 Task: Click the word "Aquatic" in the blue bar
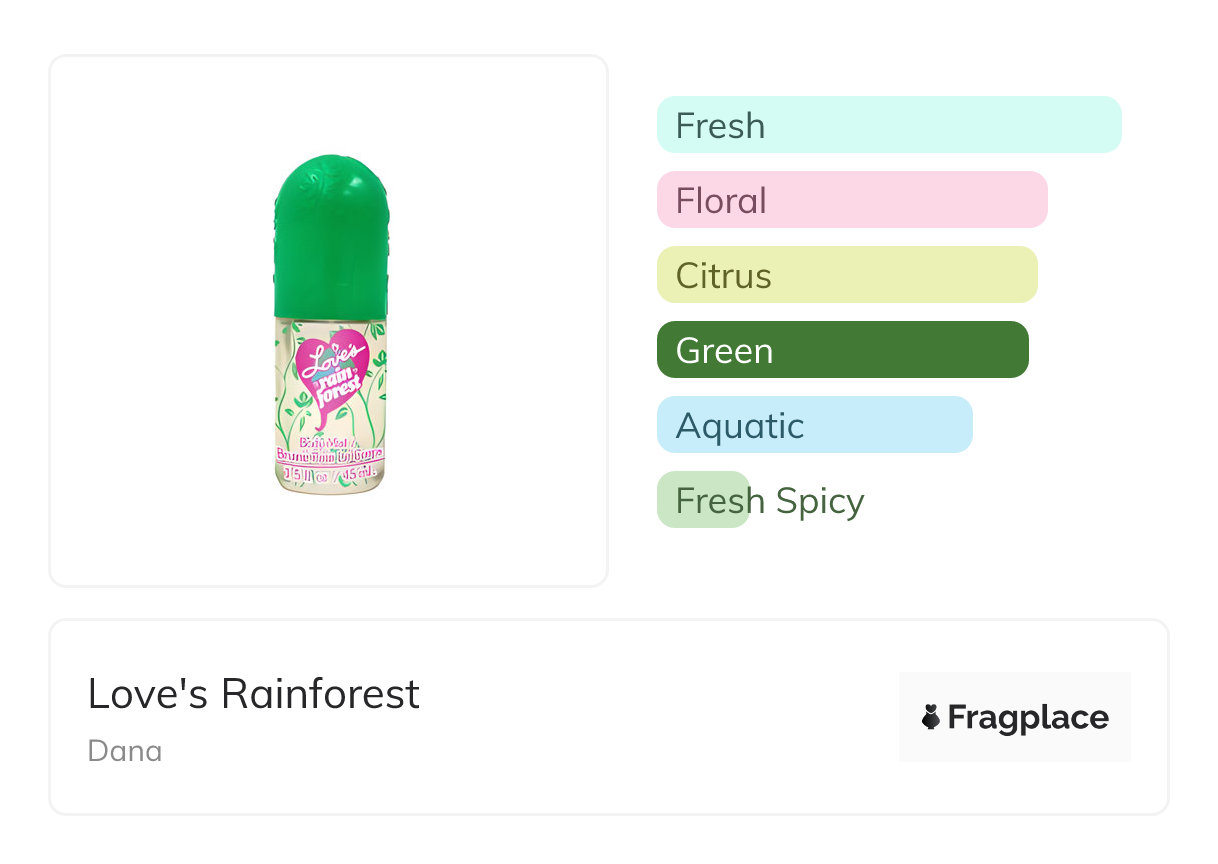[x=740, y=425]
